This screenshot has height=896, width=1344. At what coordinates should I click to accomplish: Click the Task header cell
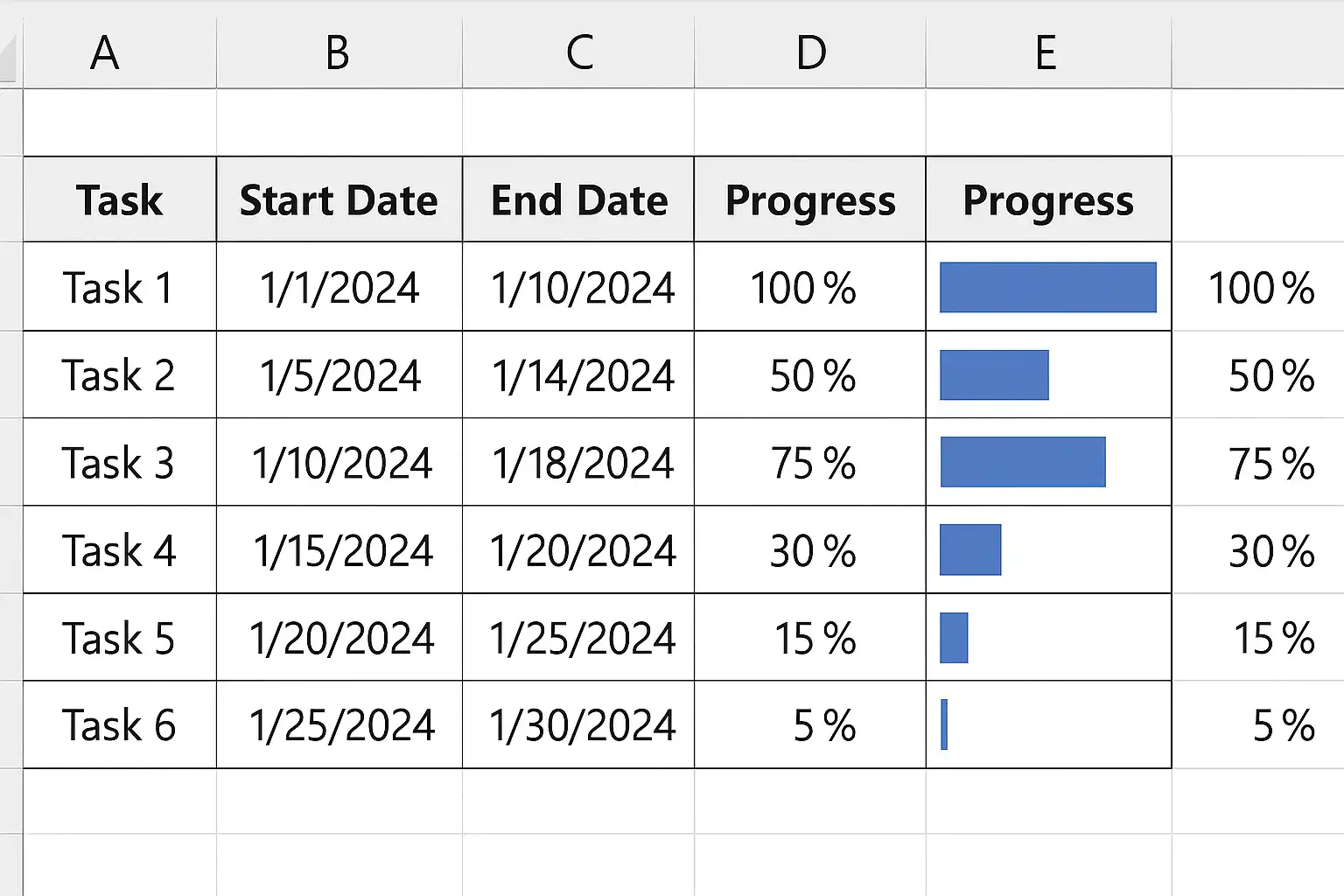pos(120,199)
